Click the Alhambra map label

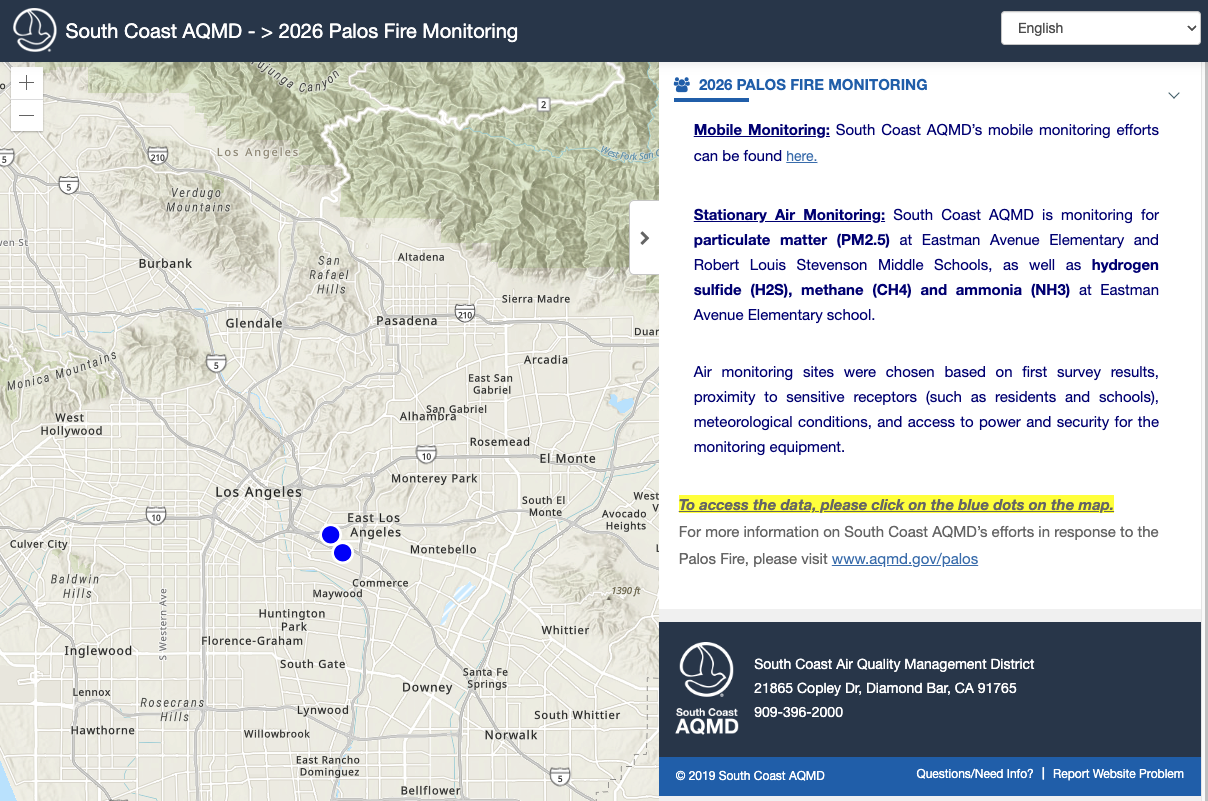[x=428, y=416]
